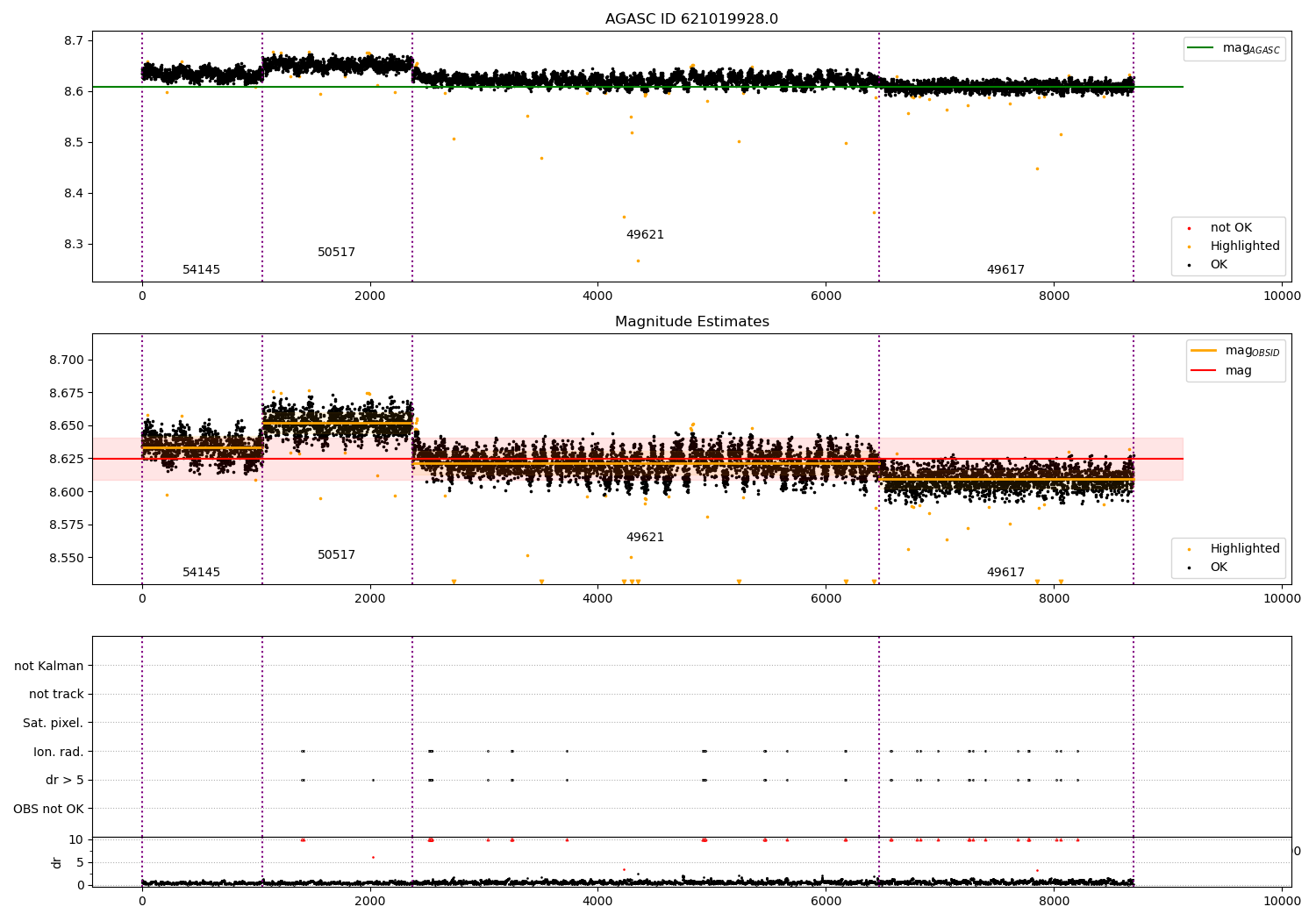Click "Highlighted" label in the top plot legend
Image resolution: width=1316 pixels, height=921 pixels.
1245,246
